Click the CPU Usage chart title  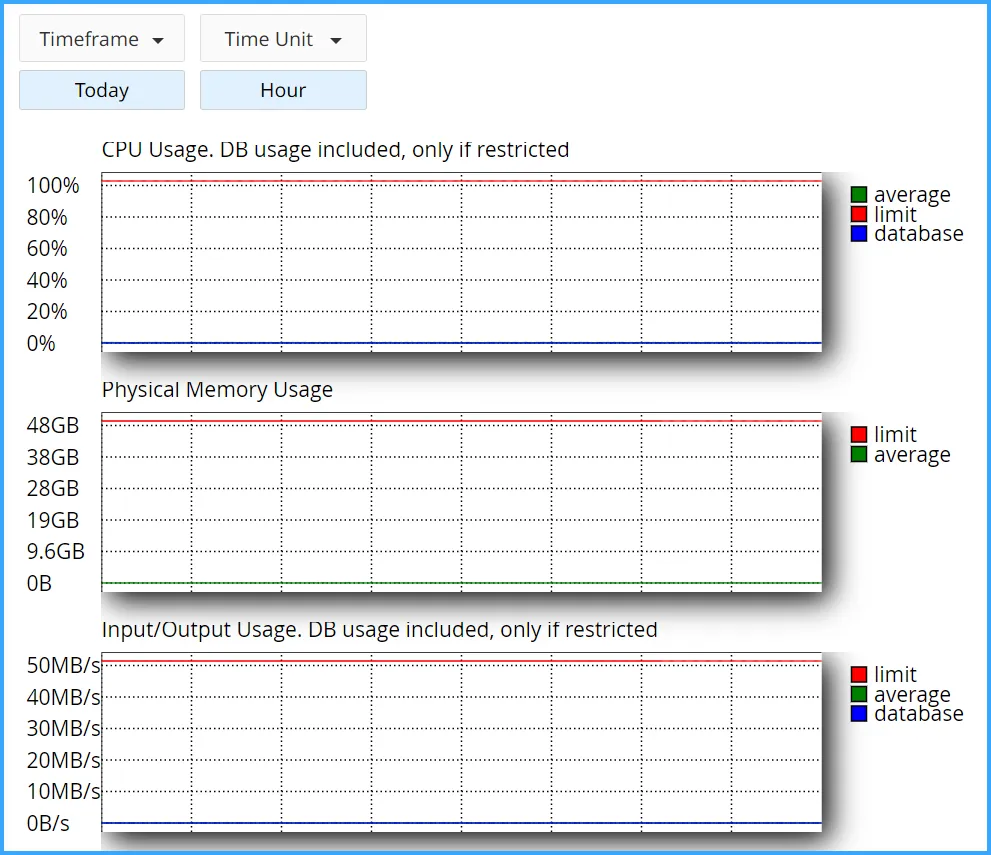(335, 150)
